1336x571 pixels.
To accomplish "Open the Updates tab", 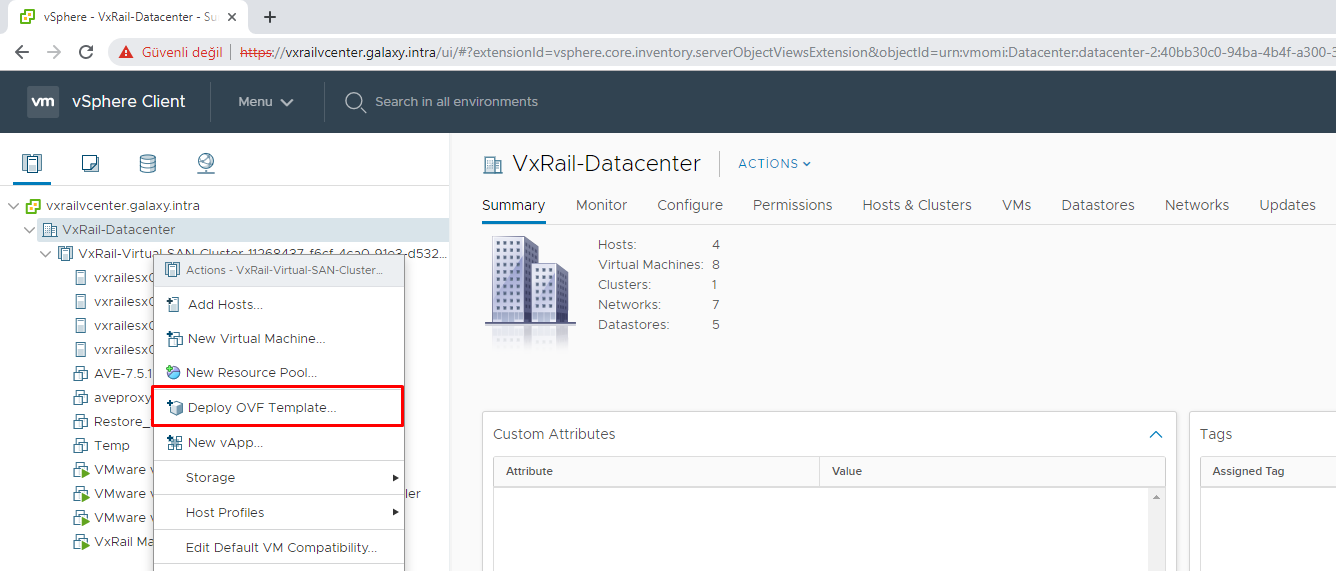I will pos(1287,205).
